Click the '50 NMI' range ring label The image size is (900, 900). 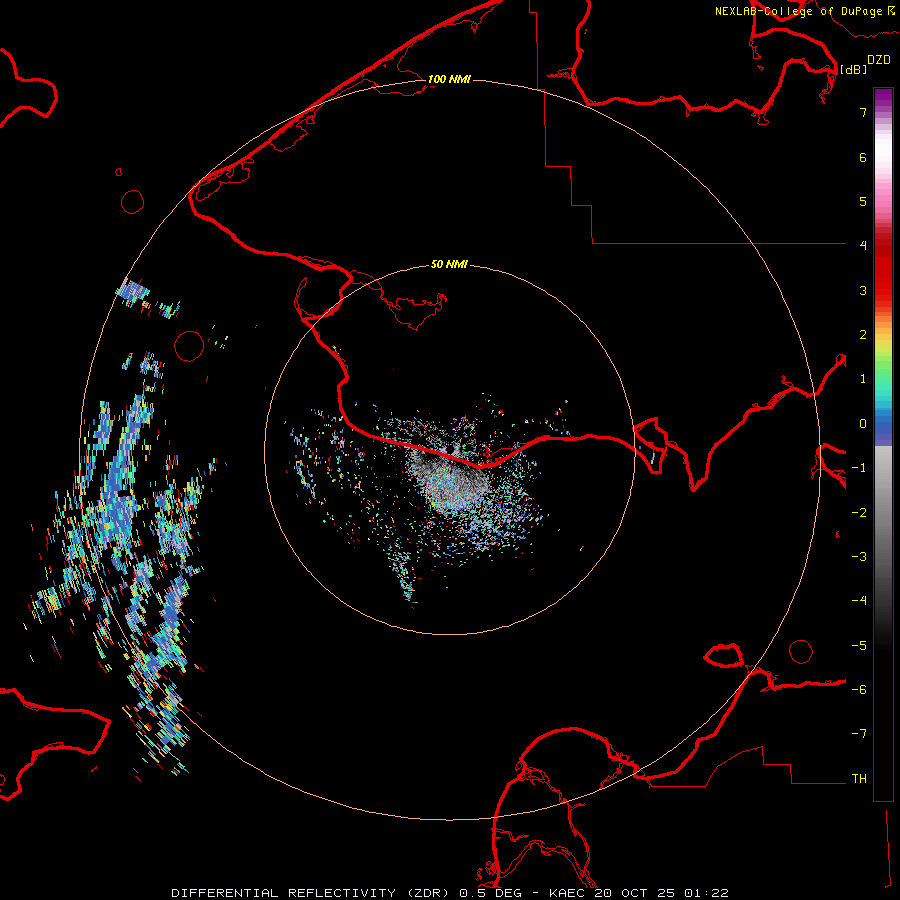click(x=449, y=264)
